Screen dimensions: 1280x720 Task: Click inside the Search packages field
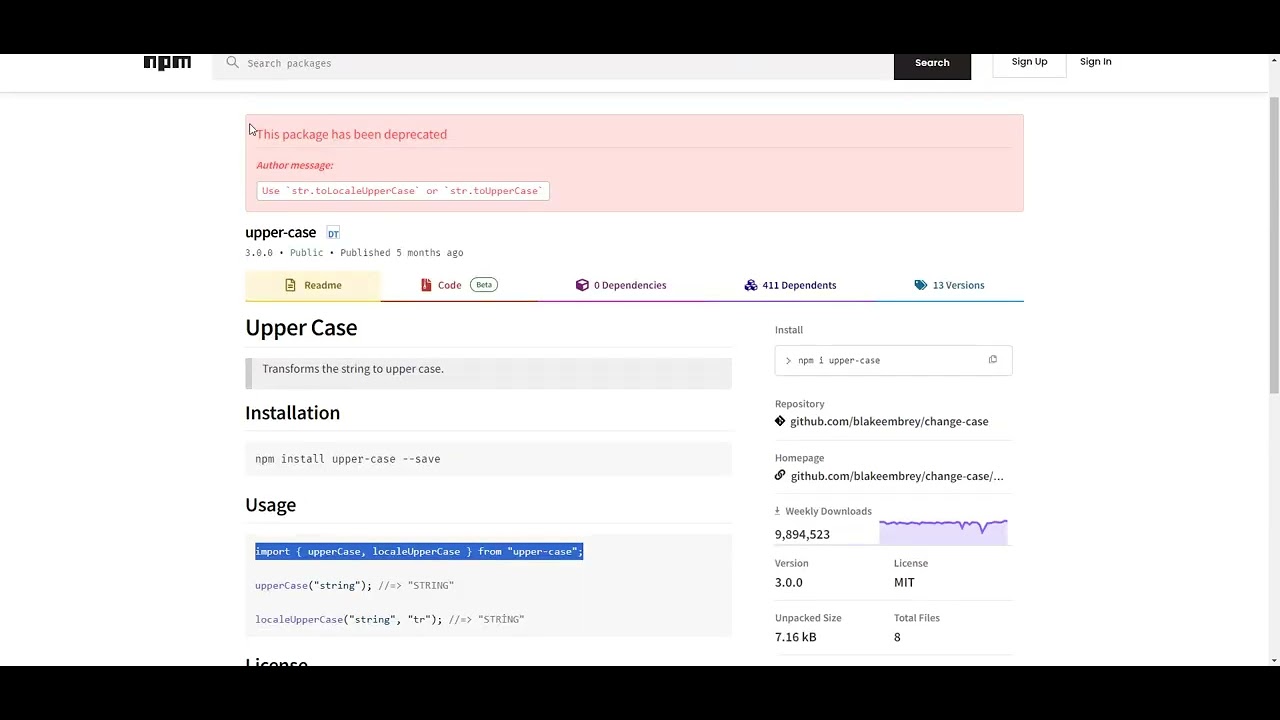[550, 63]
